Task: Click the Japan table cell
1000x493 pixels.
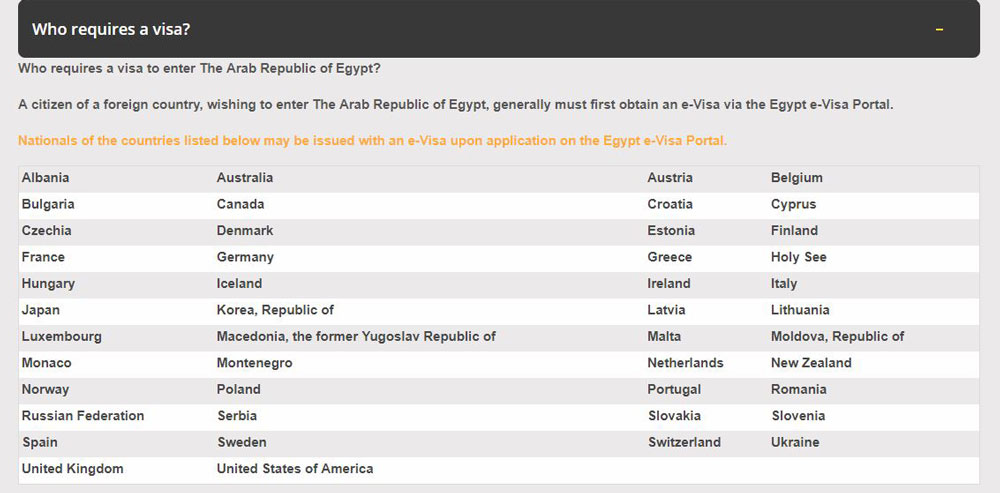Action: pyautogui.click(x=41, y=310)
